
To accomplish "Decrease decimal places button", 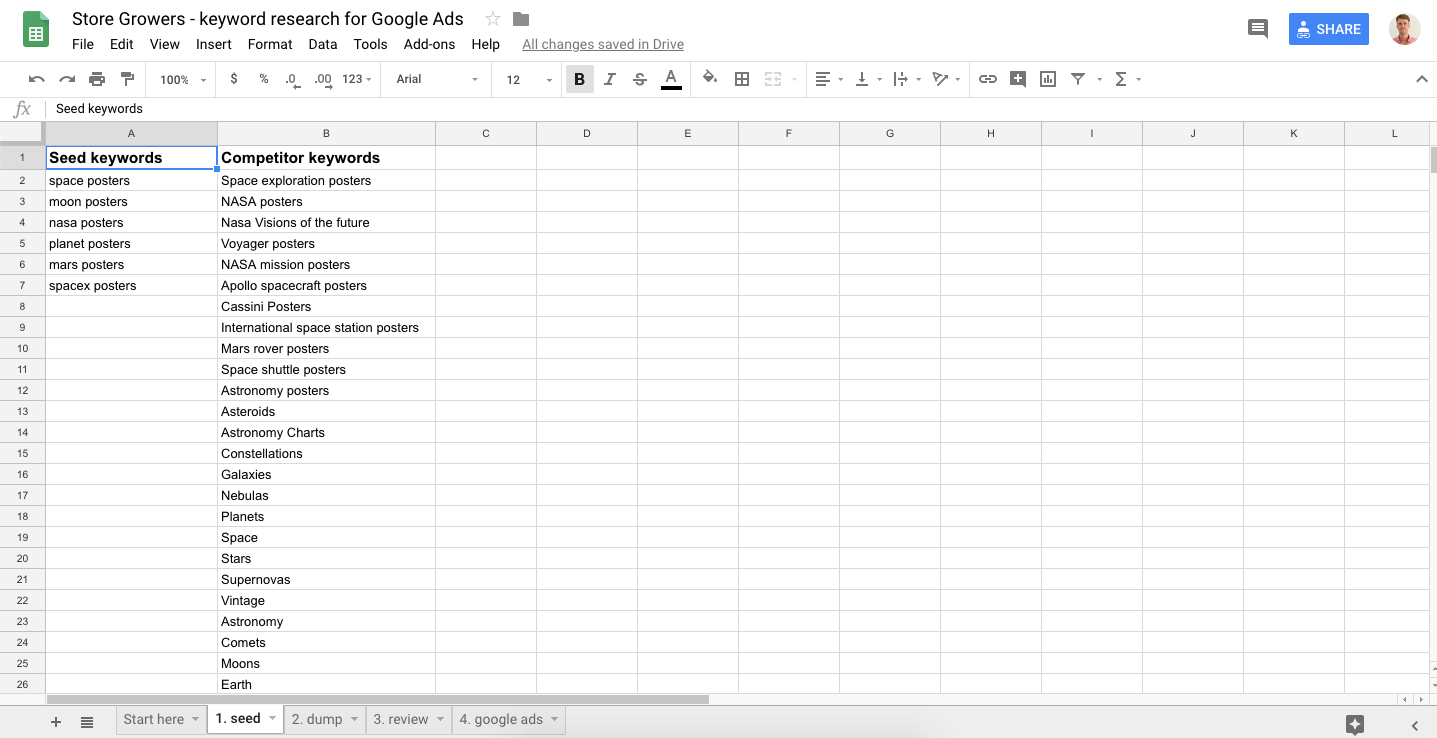I will (293, 79).
